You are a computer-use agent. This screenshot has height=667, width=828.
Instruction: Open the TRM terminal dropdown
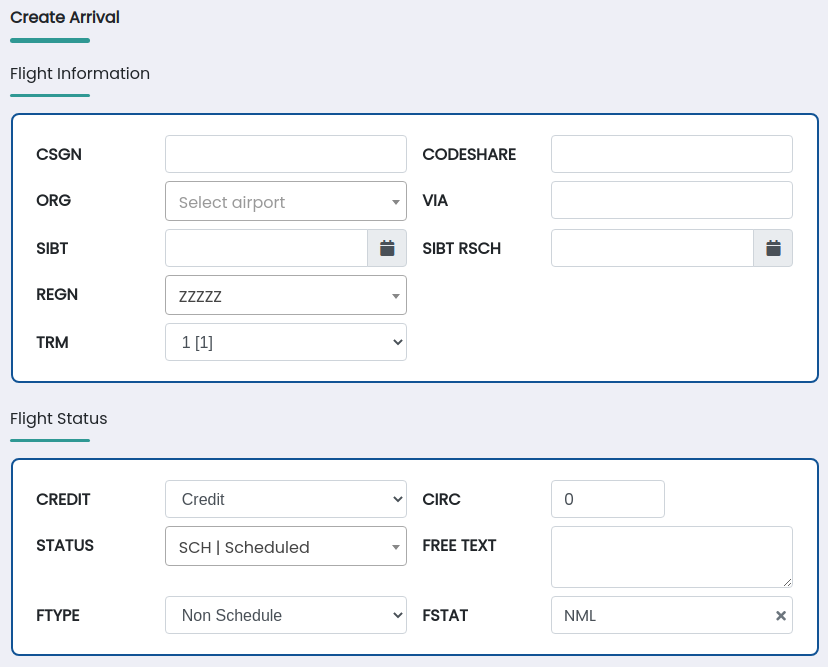(285, 342)
